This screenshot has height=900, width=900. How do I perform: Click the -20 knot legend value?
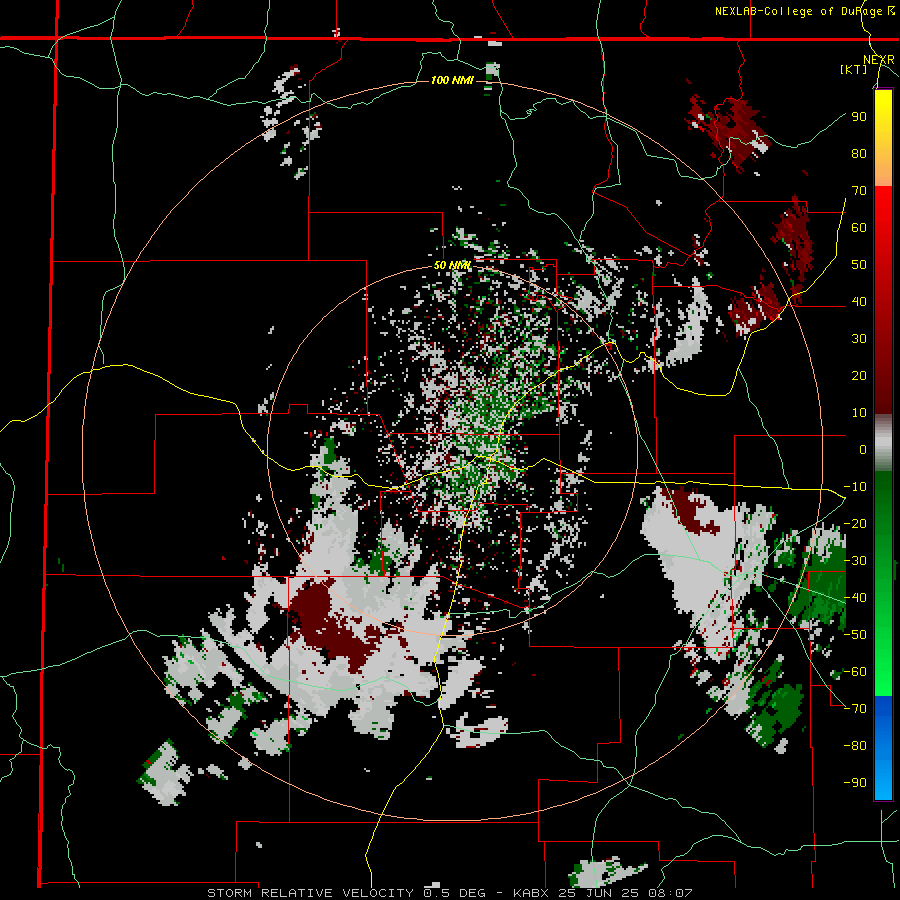(x=855, y=523)
